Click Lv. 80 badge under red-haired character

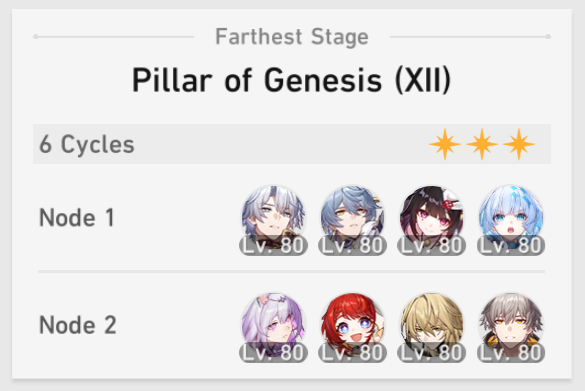tap(352, 353)
